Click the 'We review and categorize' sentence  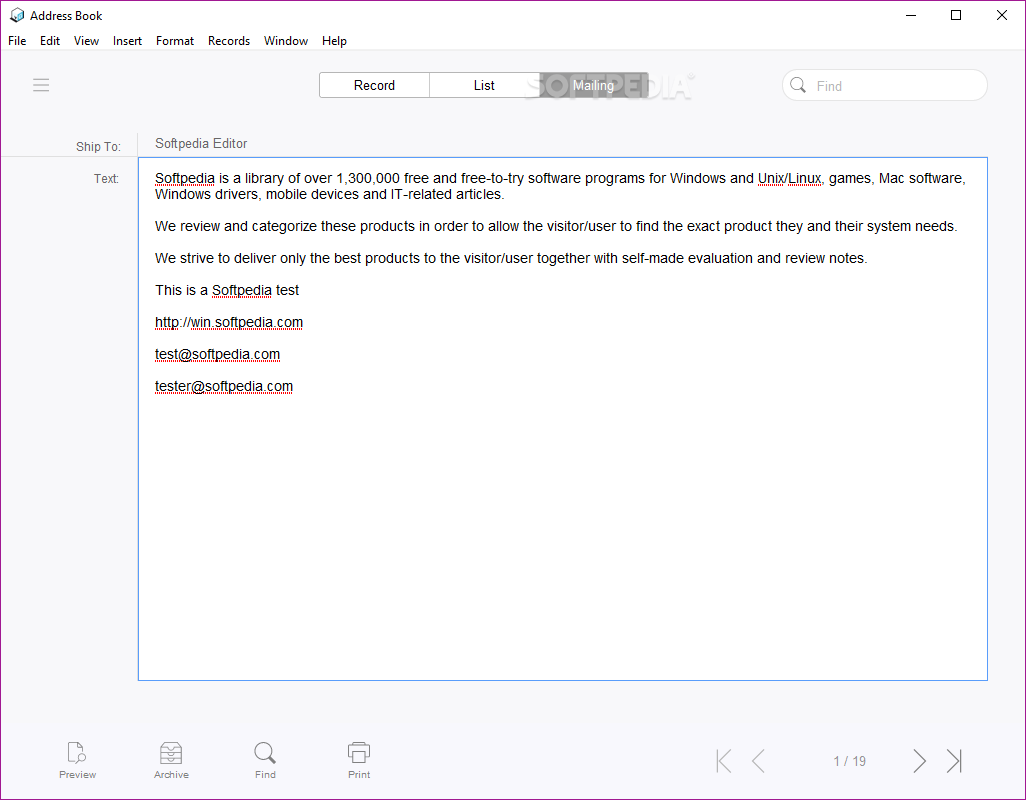(556, 226)
